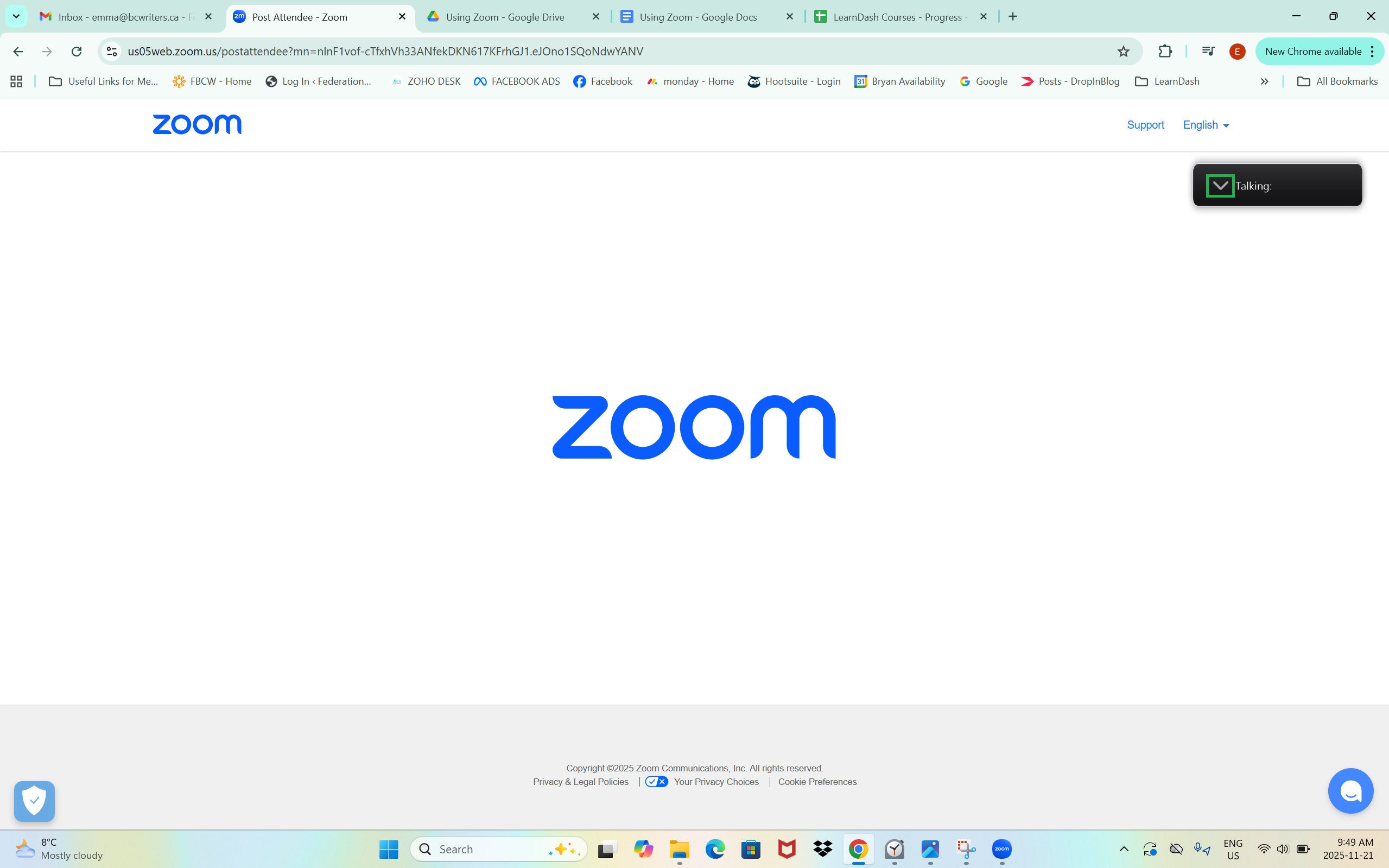The height and width of the screenshot is (868, 1389).
Task: Open the Zoom chat support bubble
Action: 1350,790
